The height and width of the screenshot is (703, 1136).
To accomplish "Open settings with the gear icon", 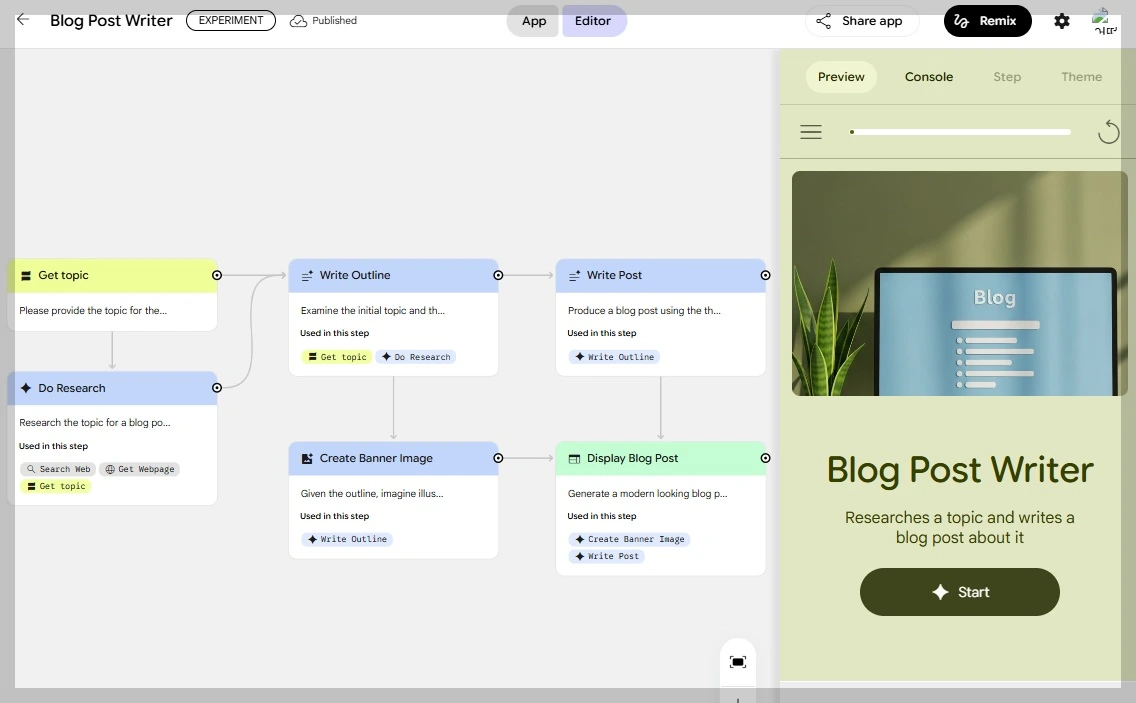I will coord(1061,21).
